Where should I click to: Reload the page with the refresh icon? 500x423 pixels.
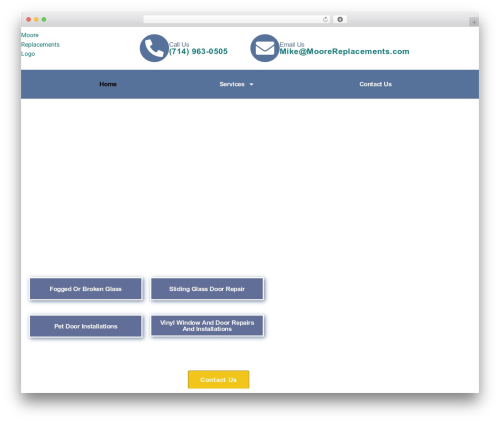tap(325, 20)
